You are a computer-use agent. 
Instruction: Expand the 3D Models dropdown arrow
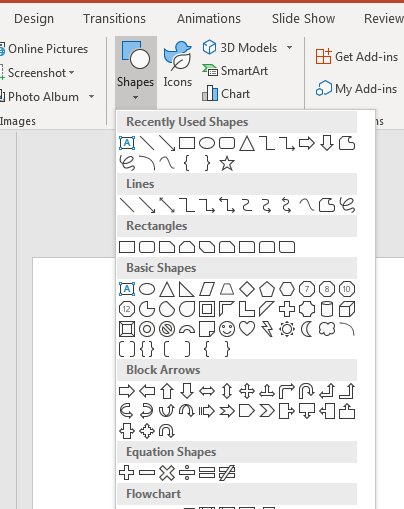(290, 48)
